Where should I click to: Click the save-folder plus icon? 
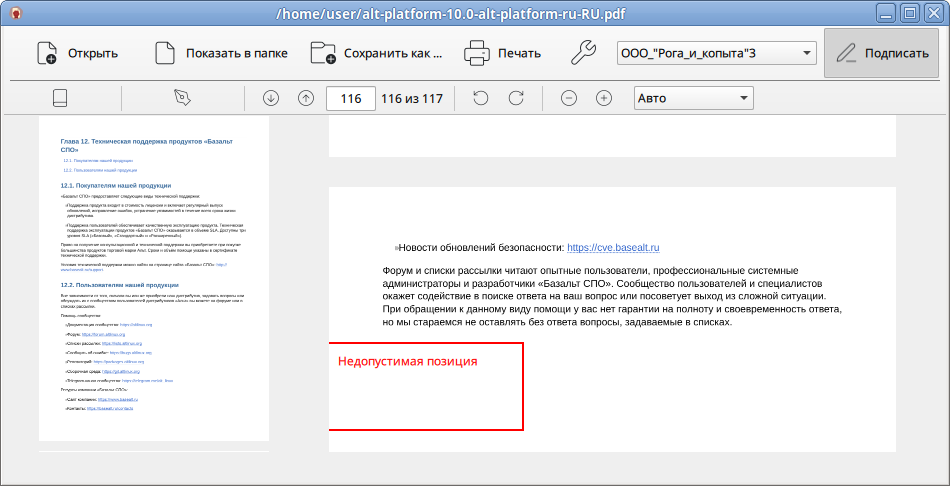coord(323,53)
